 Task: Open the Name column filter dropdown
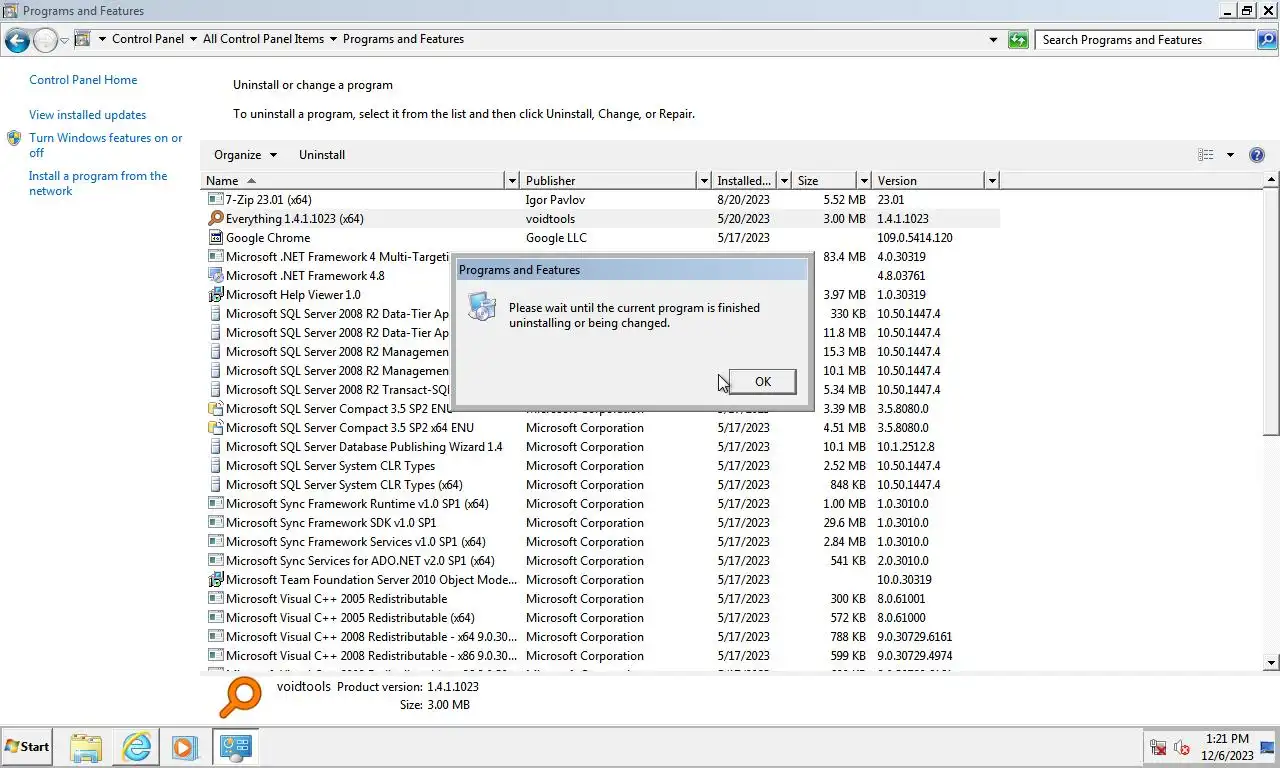512,181
